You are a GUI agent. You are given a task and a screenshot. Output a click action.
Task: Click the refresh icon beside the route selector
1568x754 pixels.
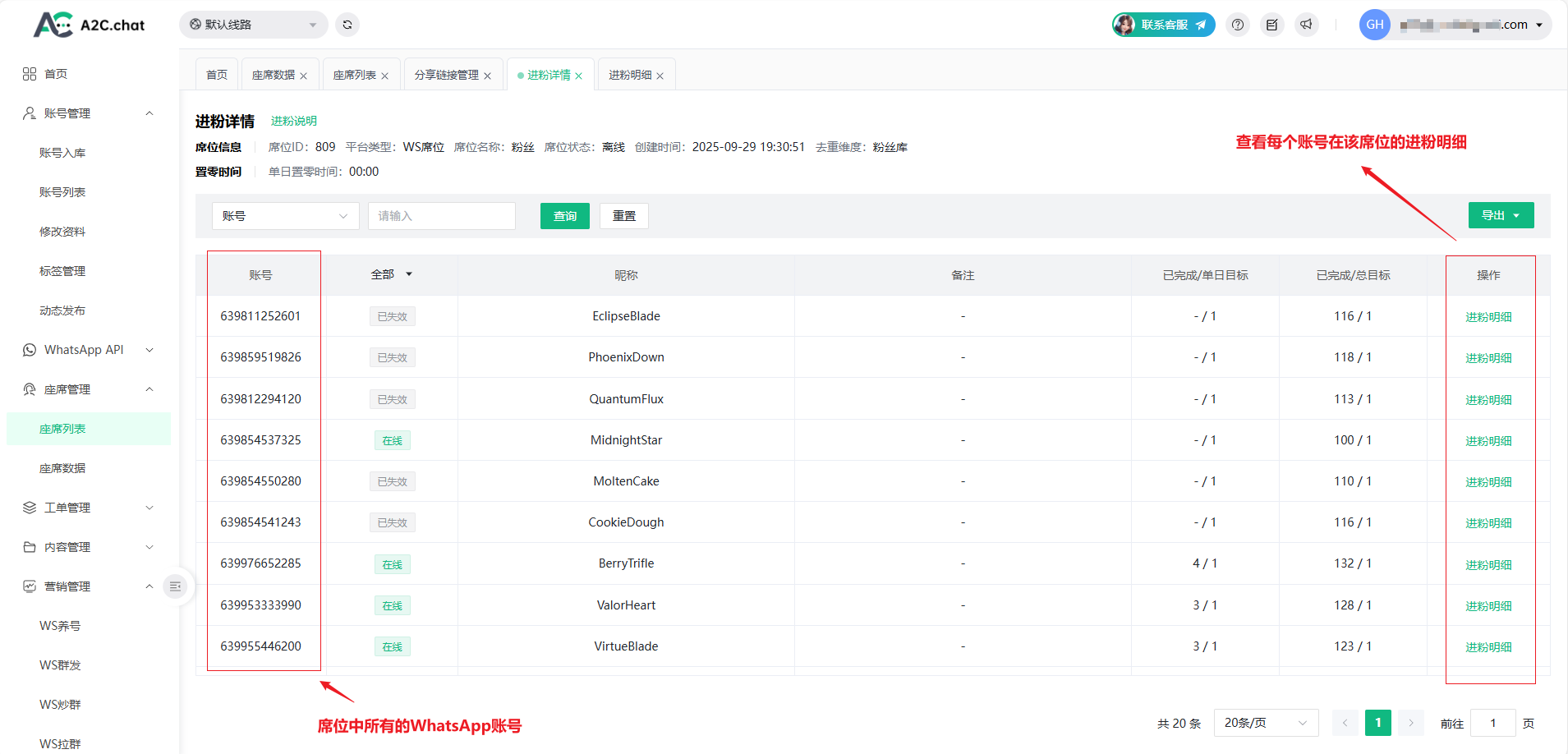[347, 25]
